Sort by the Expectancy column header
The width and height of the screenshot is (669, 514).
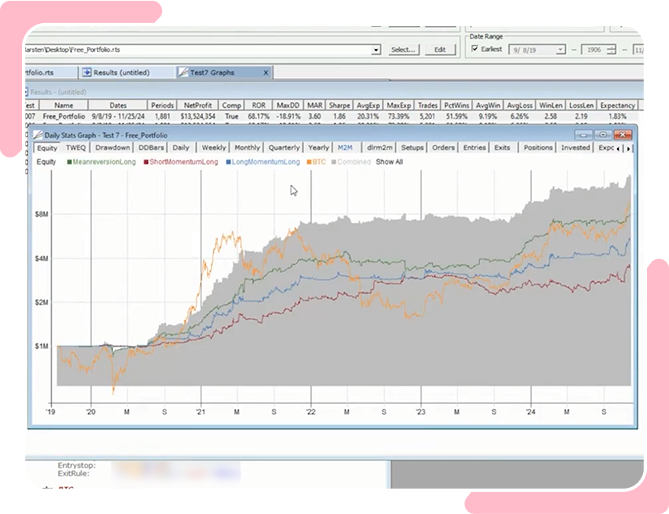617,105
